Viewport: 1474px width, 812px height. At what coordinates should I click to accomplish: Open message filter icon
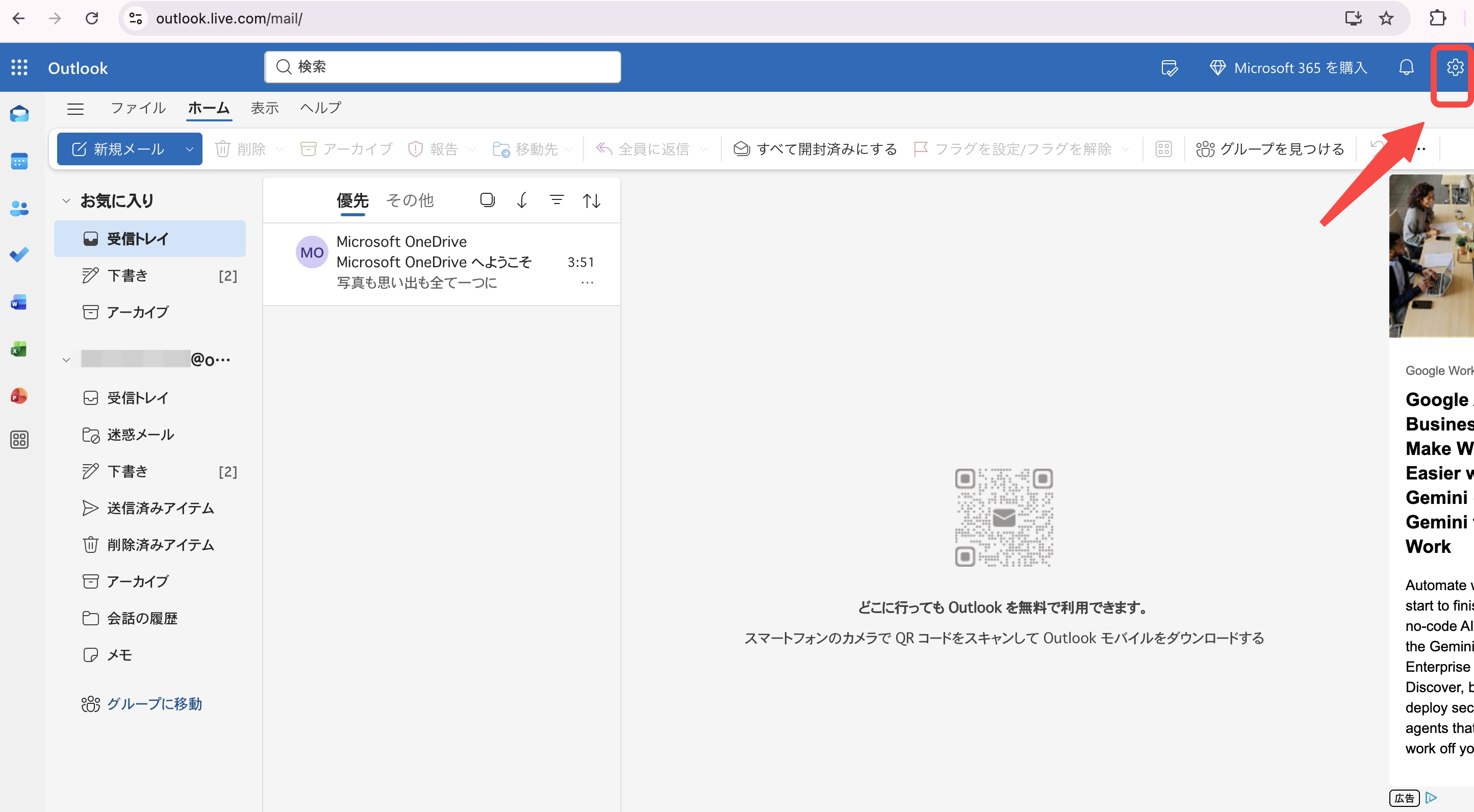coord(556,200)
